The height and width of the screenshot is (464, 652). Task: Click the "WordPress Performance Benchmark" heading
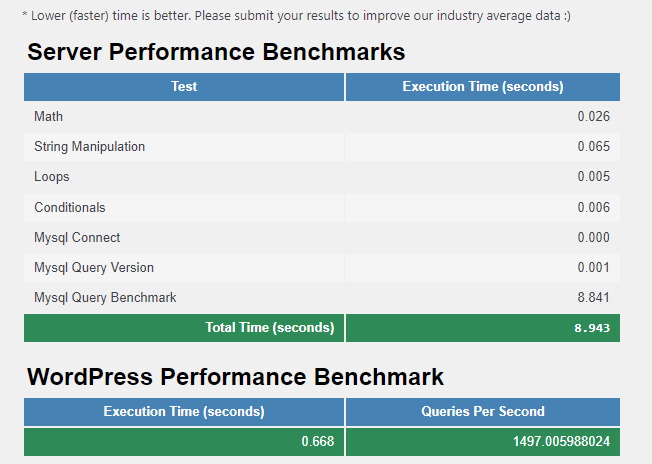tap(235, 377)
